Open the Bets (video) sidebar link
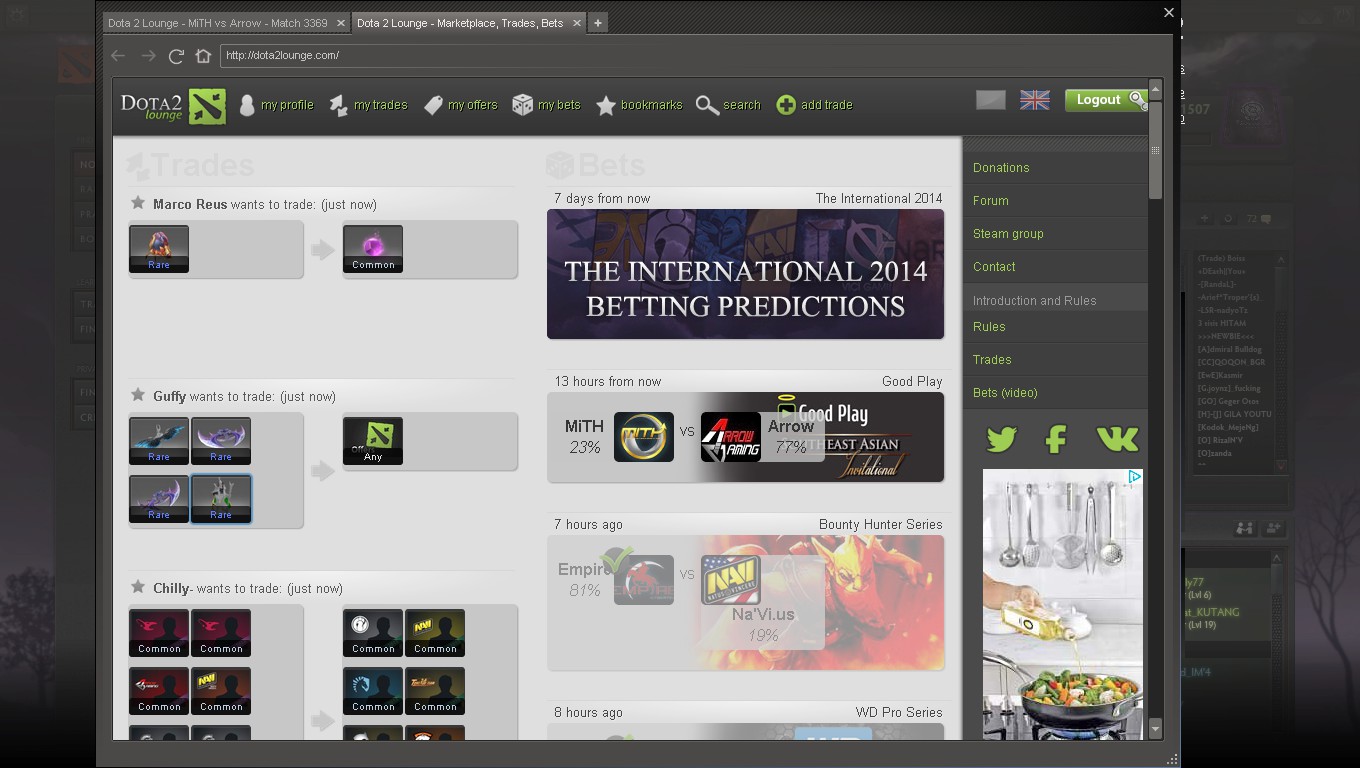Screen dimensions: 1360x768 pos(1005,393)
